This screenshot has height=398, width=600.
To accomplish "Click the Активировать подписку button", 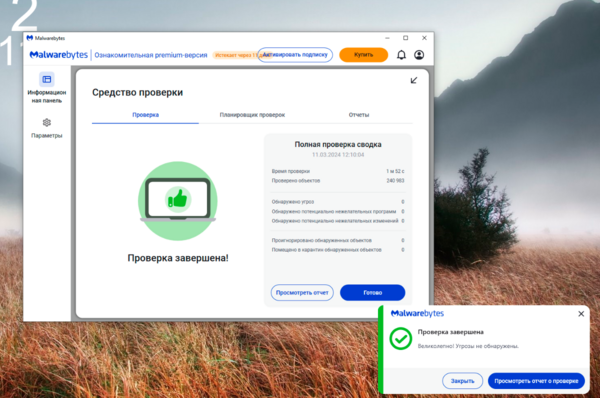I will pos(295,55).
